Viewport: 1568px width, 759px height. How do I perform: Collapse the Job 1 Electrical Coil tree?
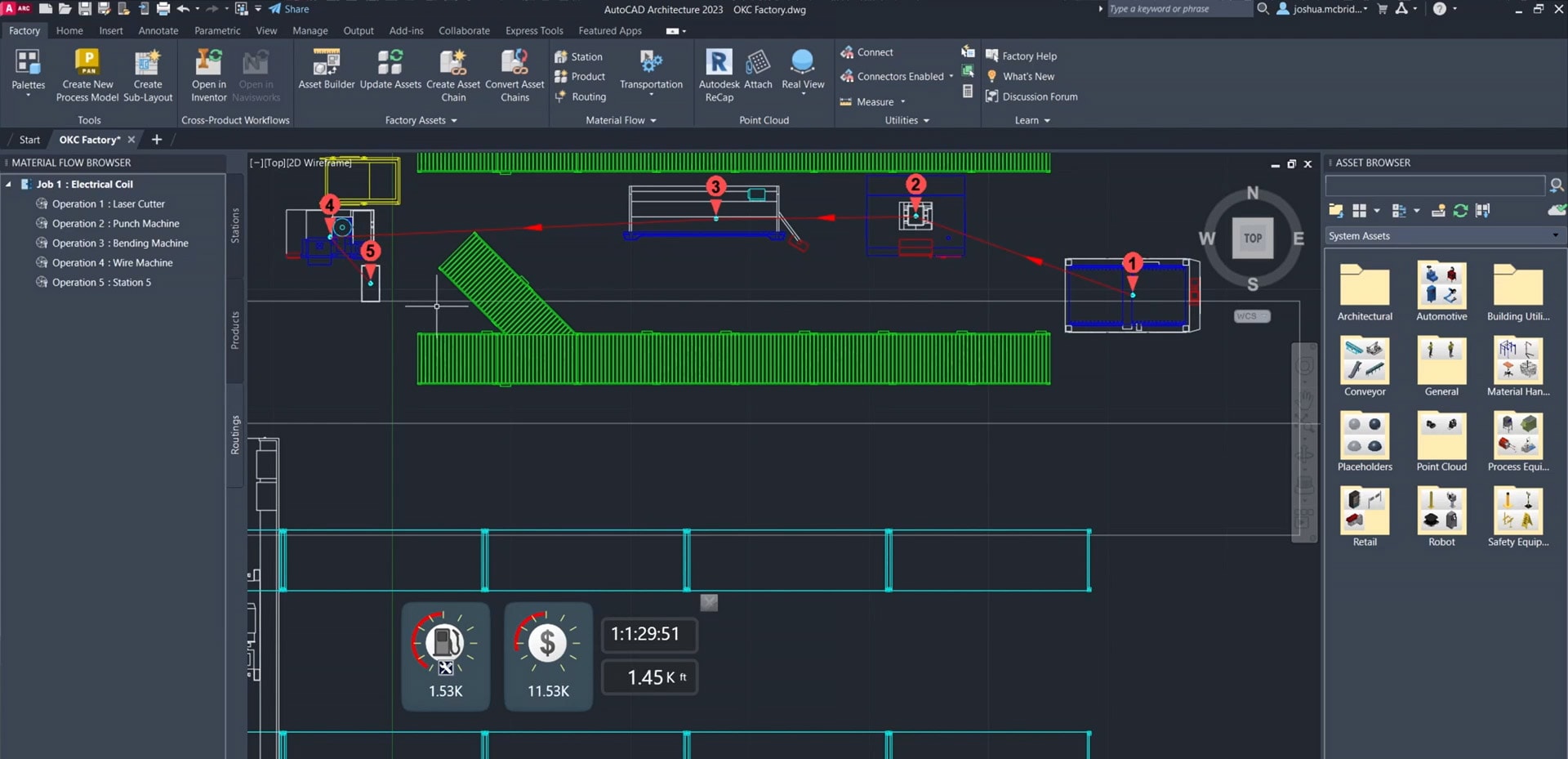point(9,185)
